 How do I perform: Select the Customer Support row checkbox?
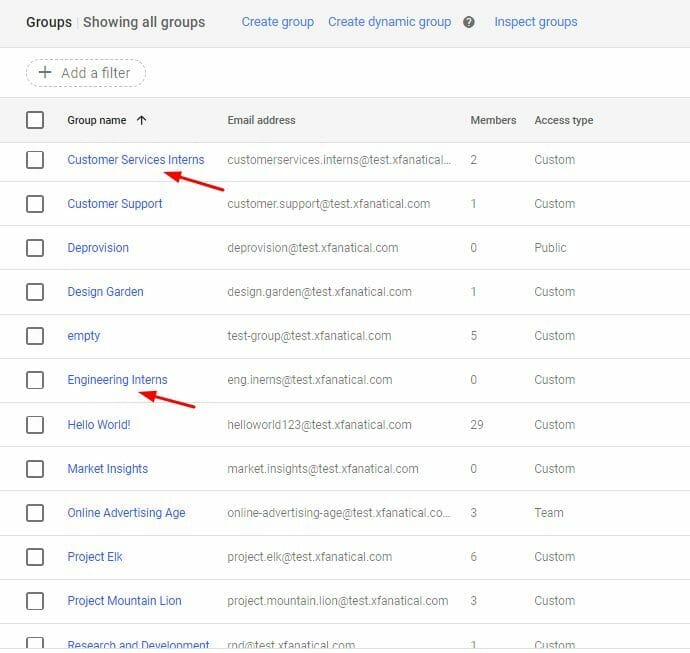click(x=35, y=204)
